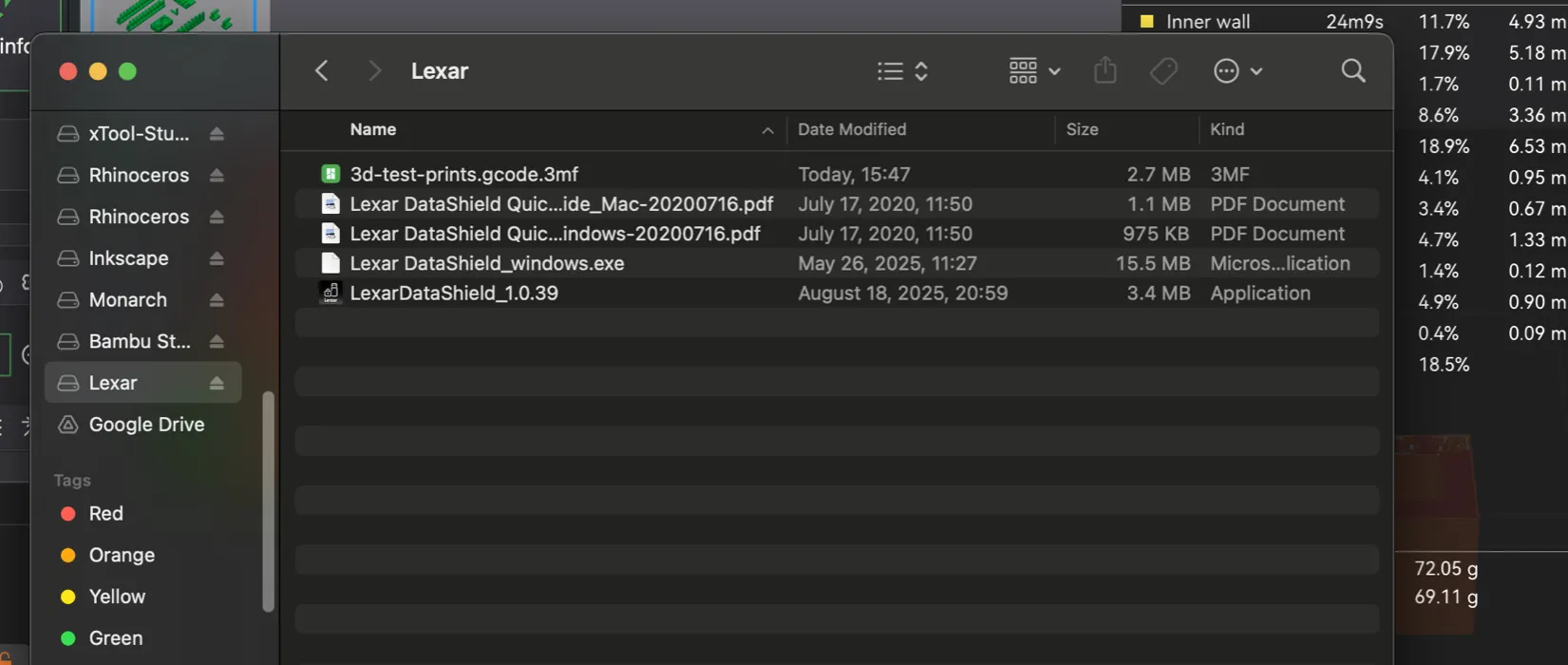The image size is (1568, 665).
Task: Eject the Bambu St... volume
Action: (217, 341)
